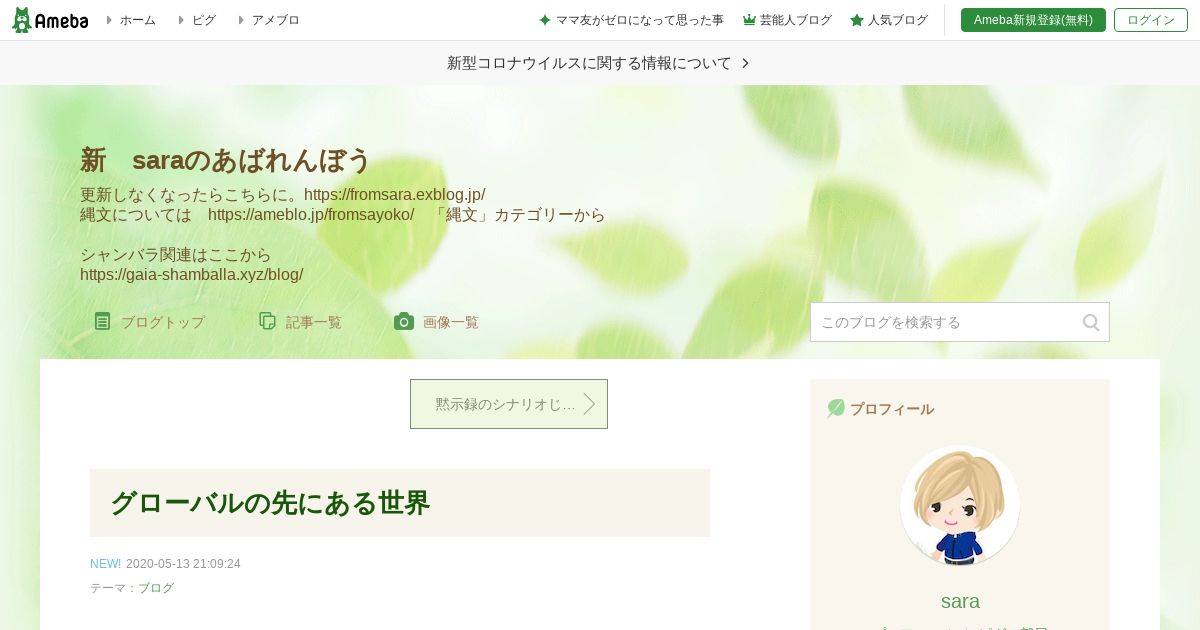
Task: Click the leaf icon beside プロフィール
Action: click(x=836, y=408)
